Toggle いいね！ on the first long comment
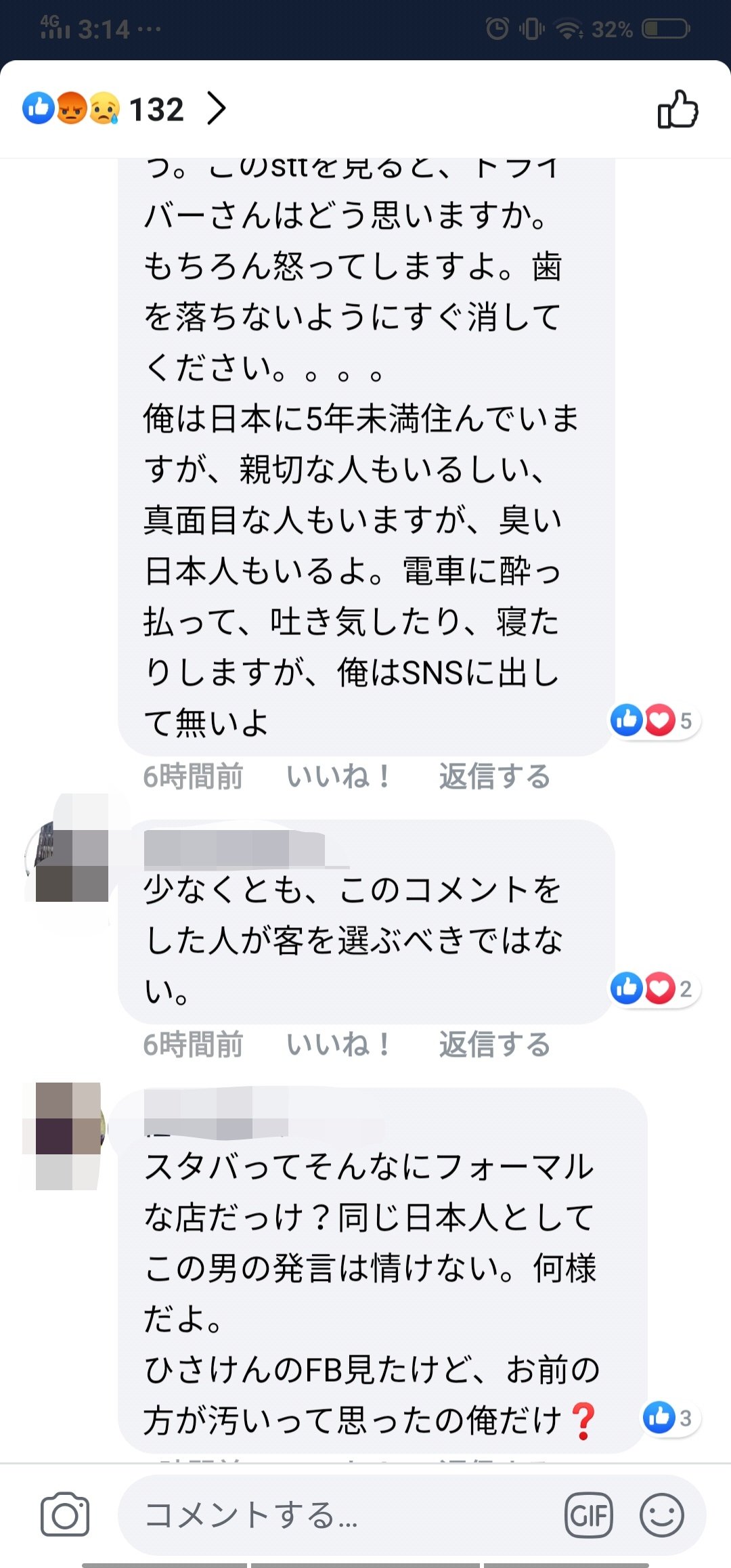Viewport: 731px width, 1568px height. (x=338, y=777)
